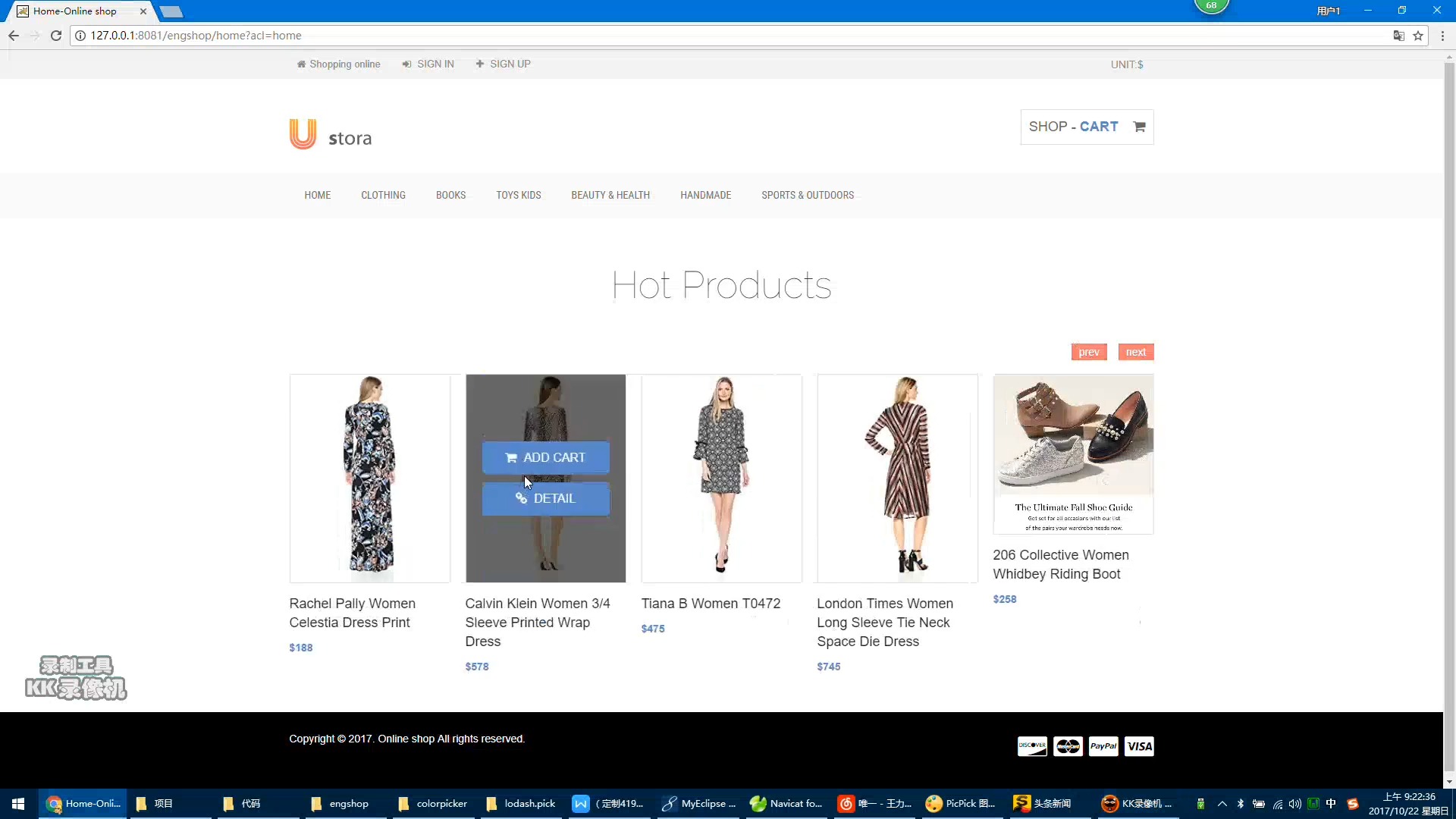Click the Visa payment icon
1456x819 pixels.
tap(1140, 746)
